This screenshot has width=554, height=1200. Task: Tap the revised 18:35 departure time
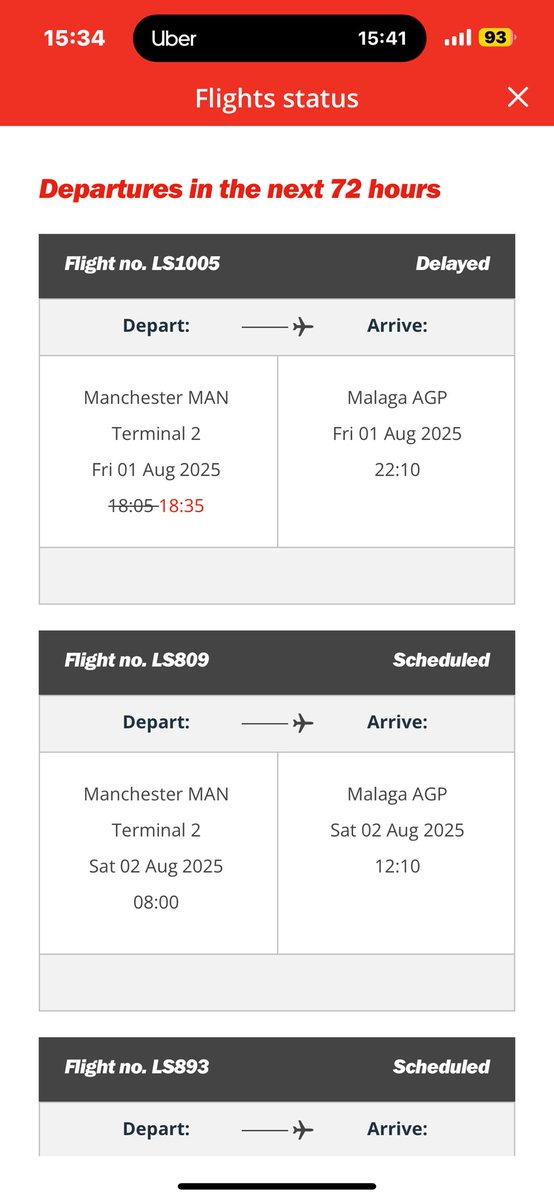coord(182,506)
